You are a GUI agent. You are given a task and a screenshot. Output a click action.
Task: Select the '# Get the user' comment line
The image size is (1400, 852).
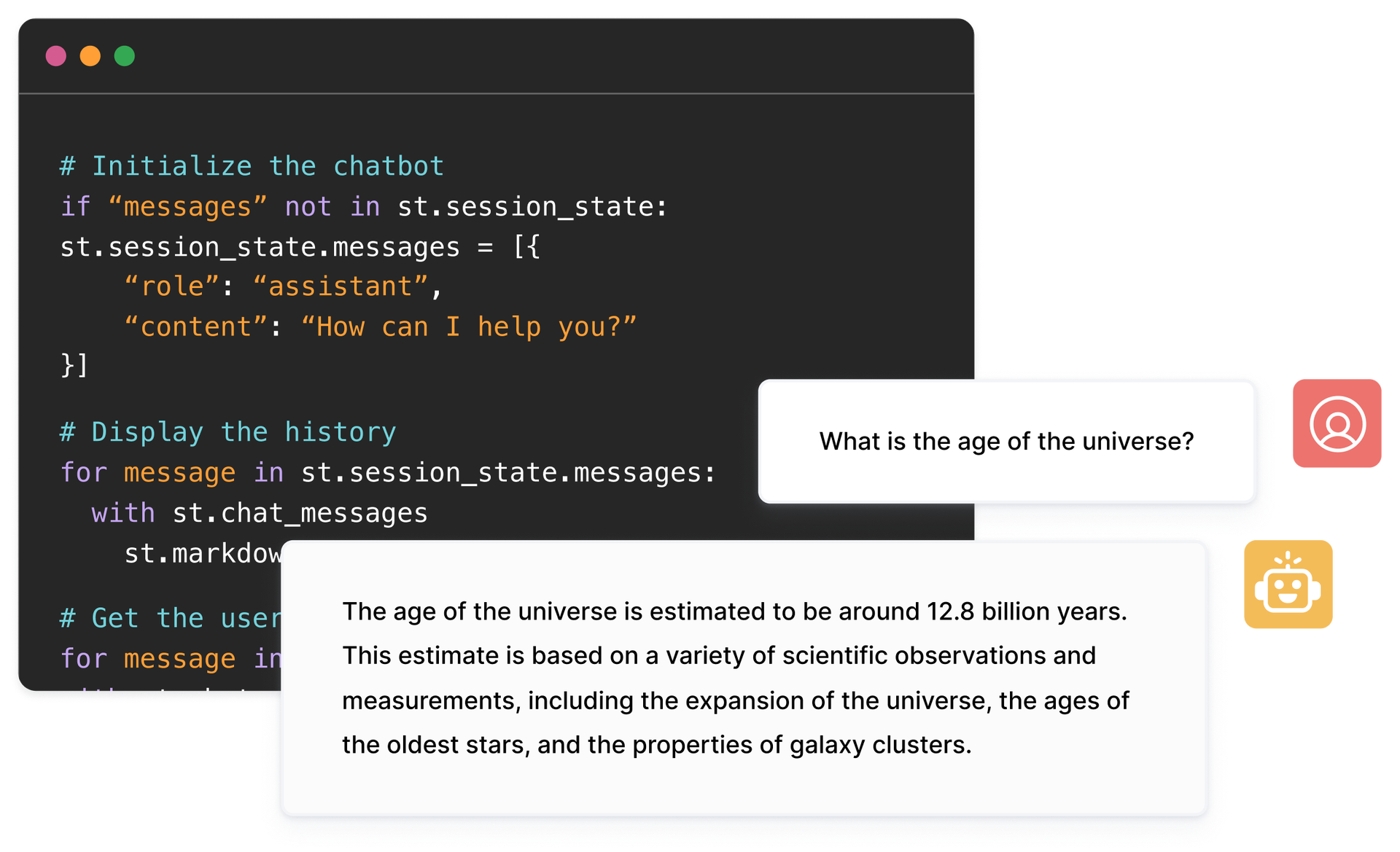point(170,618)
